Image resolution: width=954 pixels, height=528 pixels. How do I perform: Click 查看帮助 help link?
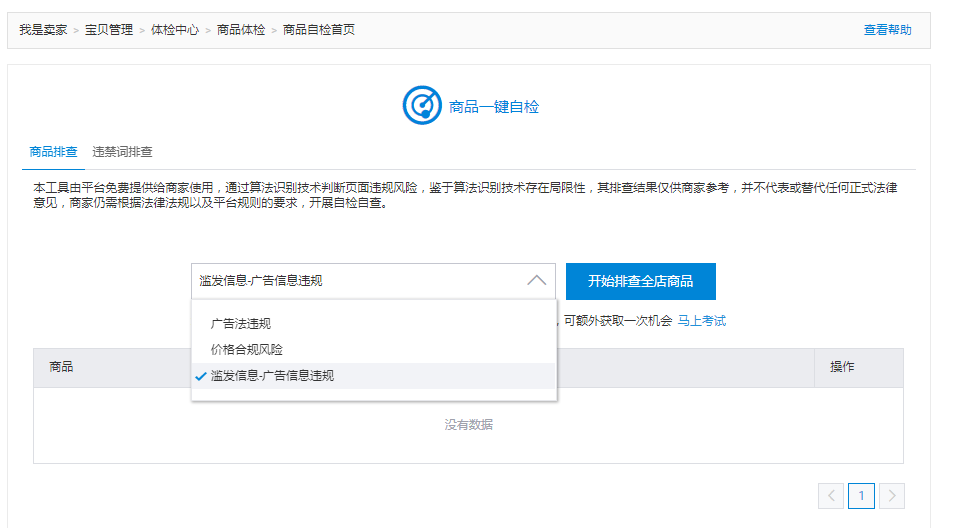887,30
